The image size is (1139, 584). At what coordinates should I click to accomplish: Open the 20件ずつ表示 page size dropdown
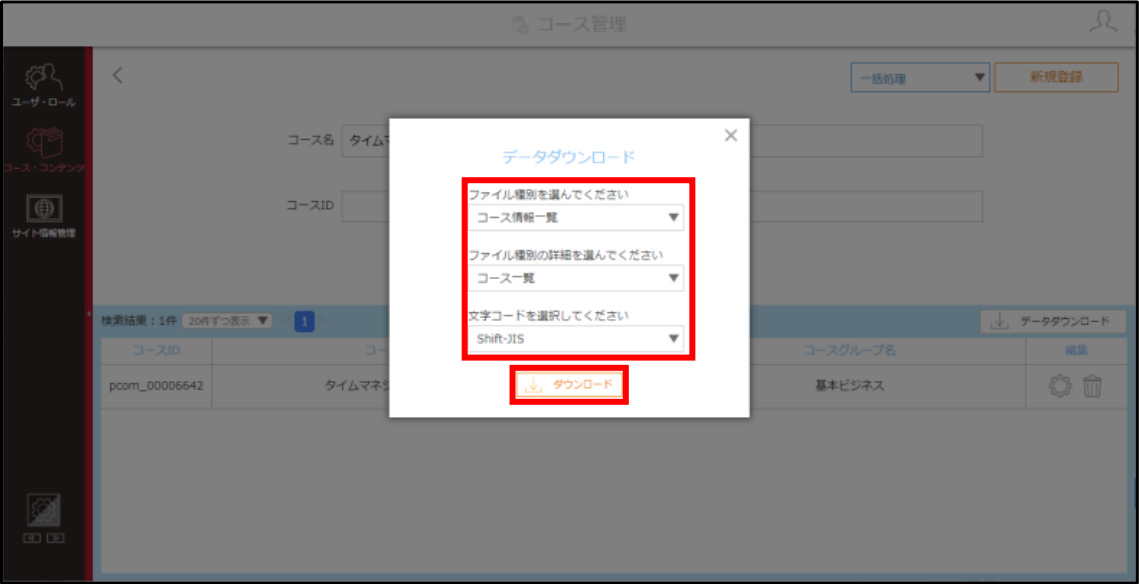tap(227, 321)
